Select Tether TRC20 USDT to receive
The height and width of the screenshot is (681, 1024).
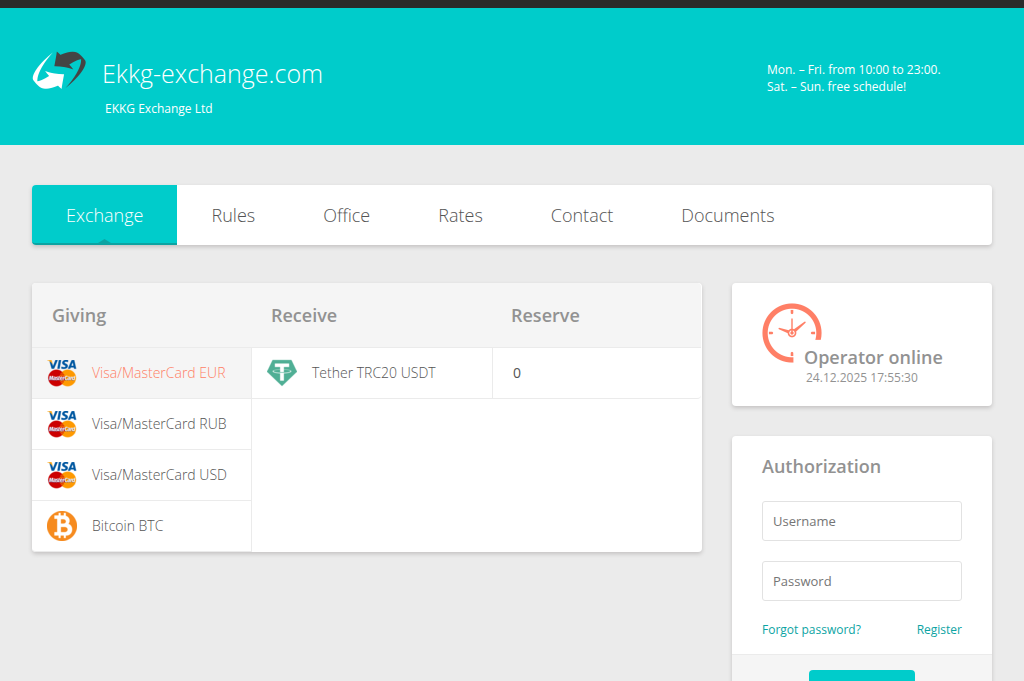[x=373, y=372]
